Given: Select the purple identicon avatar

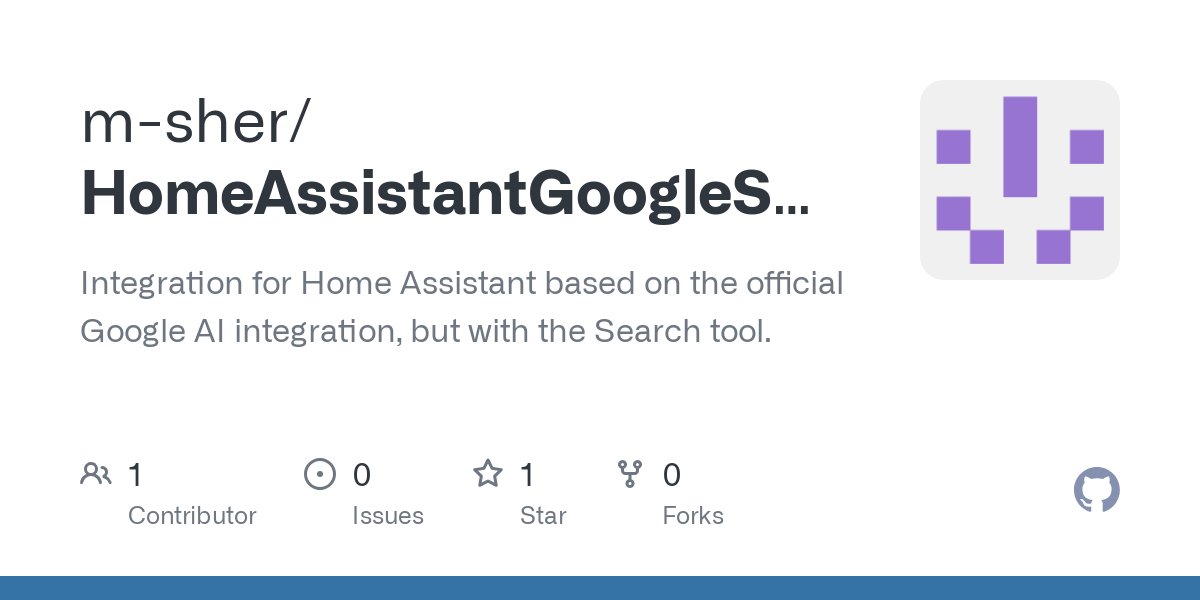Looking at the screenshot, I should click(1019, 180).
